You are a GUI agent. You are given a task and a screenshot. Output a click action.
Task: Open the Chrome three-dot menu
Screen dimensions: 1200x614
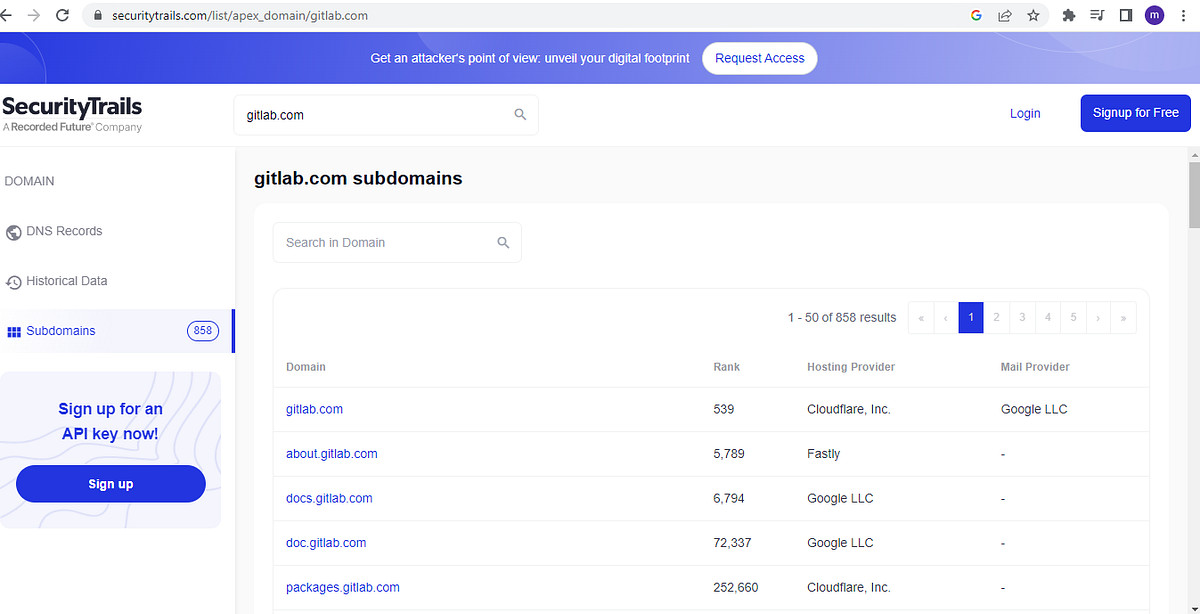point(1183,16)
